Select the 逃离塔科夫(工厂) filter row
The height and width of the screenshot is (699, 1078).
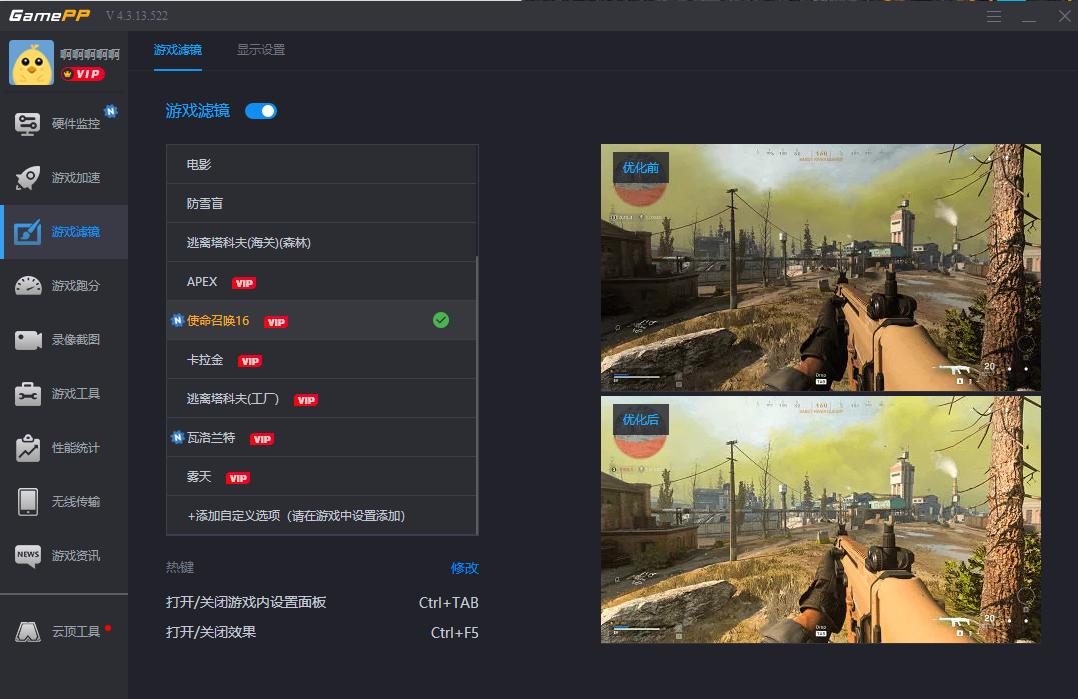(x=321, y=399)
